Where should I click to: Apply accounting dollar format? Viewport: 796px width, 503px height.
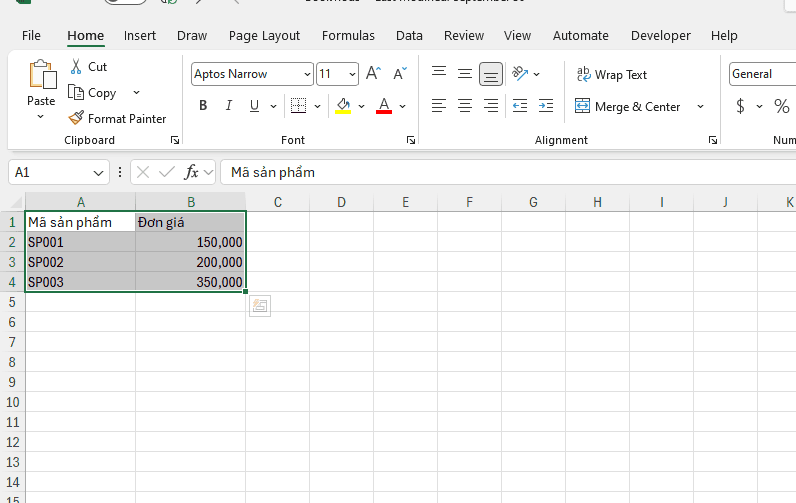click(741, 106)
